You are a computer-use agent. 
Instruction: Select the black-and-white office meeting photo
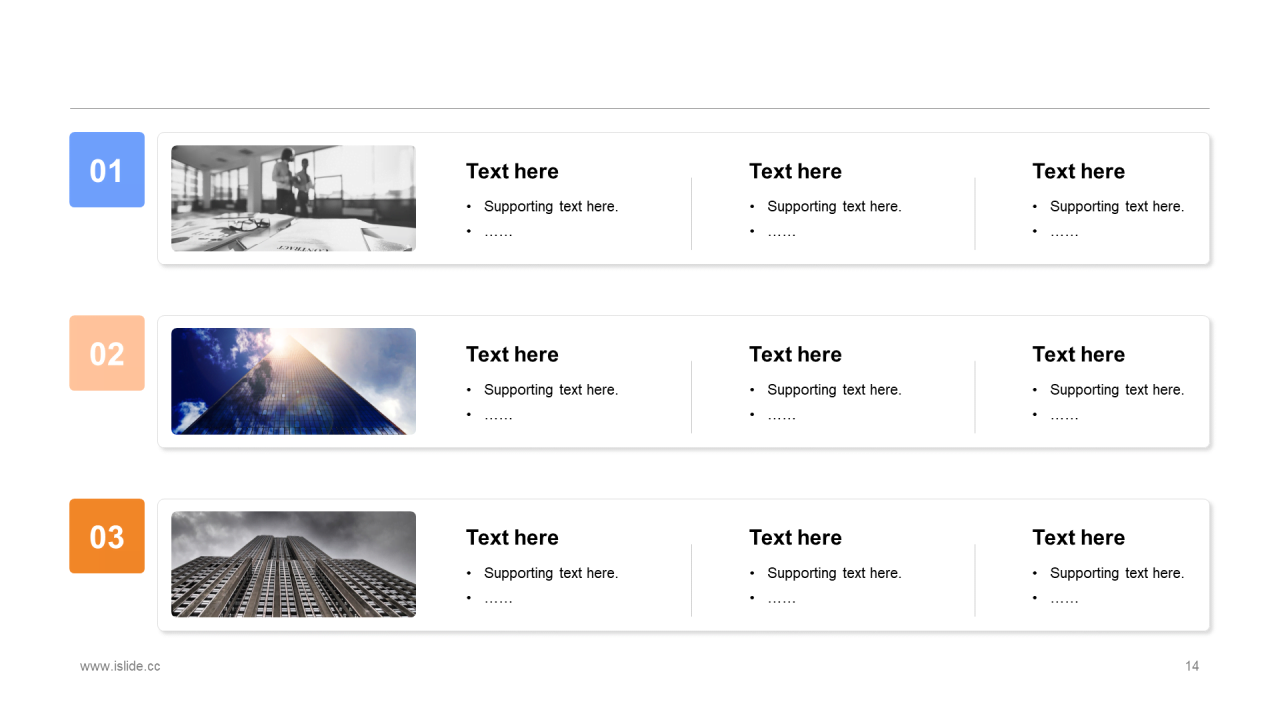point(293,198)
